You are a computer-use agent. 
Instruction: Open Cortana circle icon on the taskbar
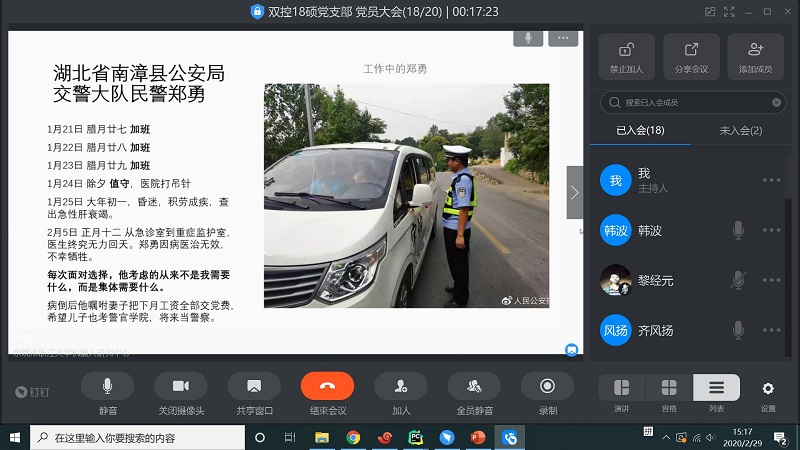260,438
